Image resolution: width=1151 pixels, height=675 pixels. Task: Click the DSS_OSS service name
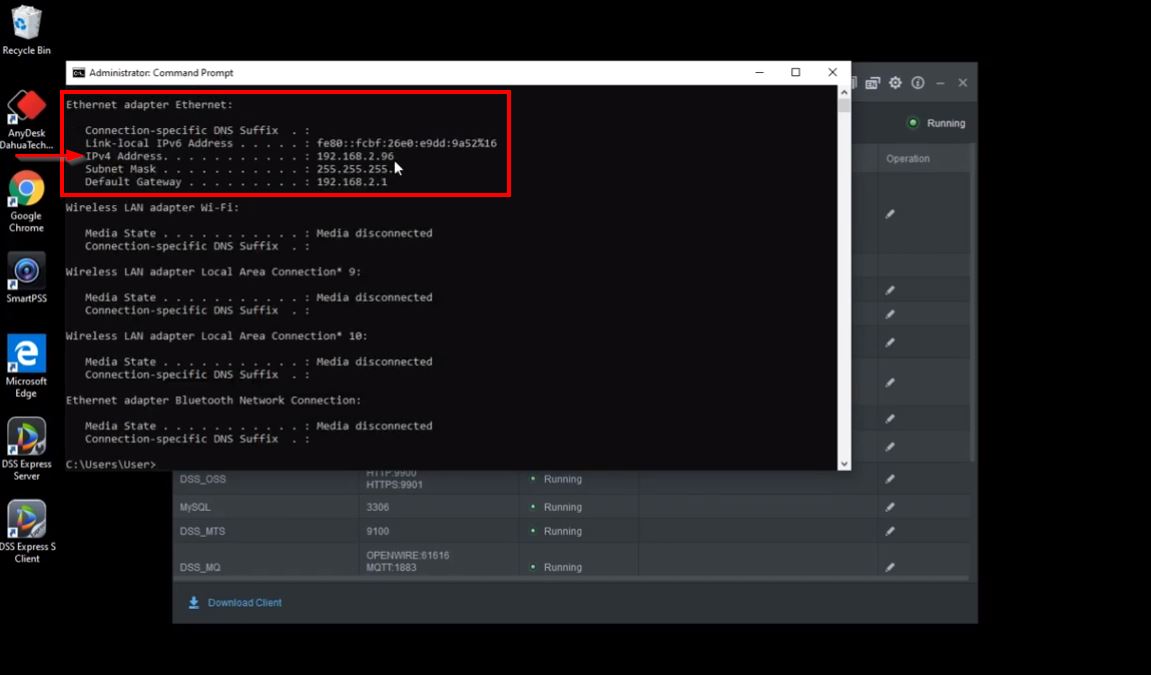[203, 479]
